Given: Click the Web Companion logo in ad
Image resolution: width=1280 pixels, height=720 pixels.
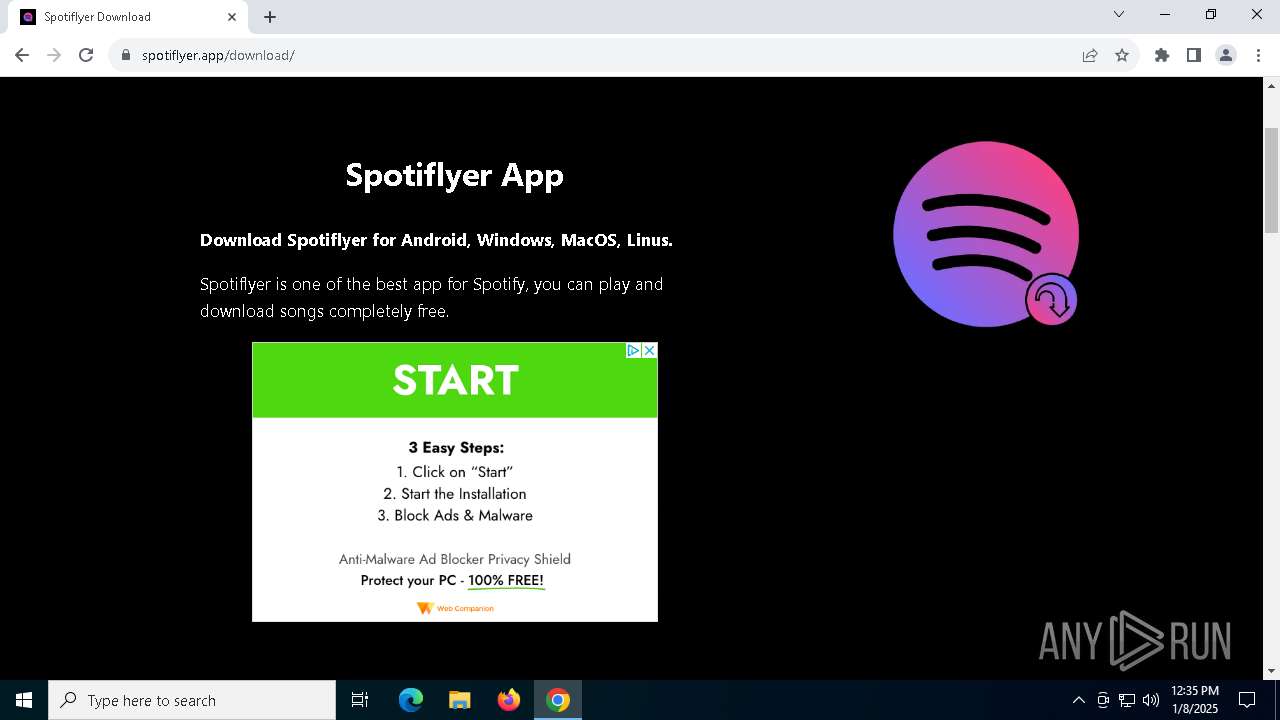Looking at the screenshot, I should click(455, 608).
